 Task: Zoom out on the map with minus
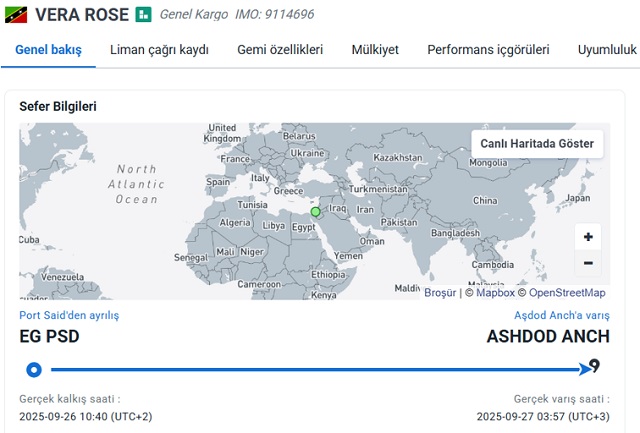588,263
